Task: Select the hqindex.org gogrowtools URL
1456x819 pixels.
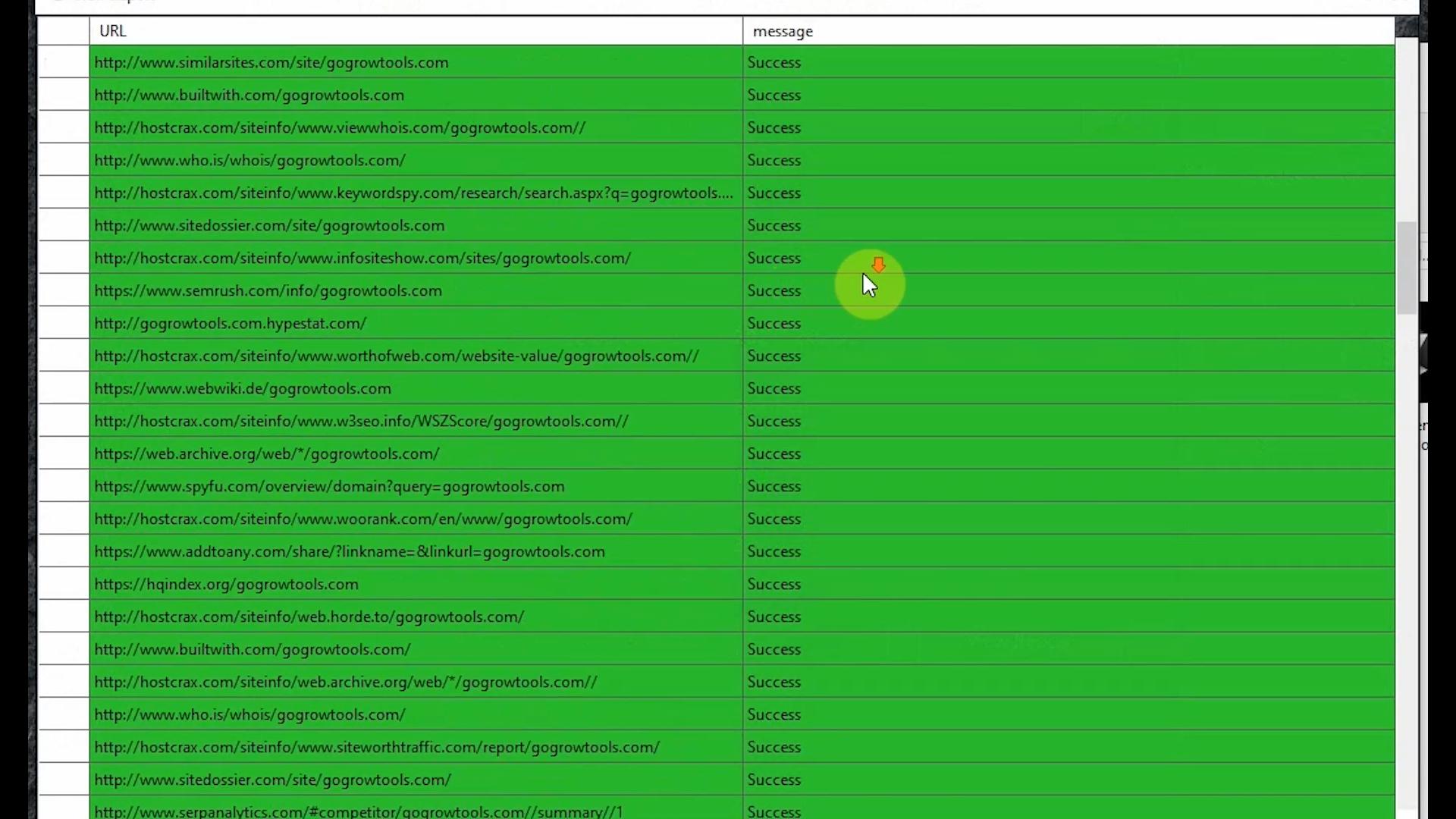Action: (226, 585)
